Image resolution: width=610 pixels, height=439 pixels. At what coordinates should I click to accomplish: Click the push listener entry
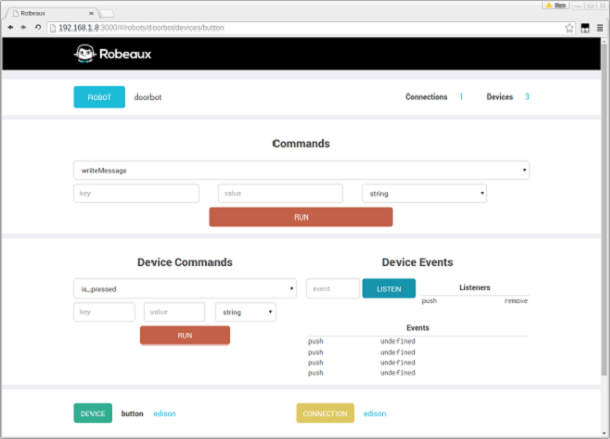[x=429, y=301]
